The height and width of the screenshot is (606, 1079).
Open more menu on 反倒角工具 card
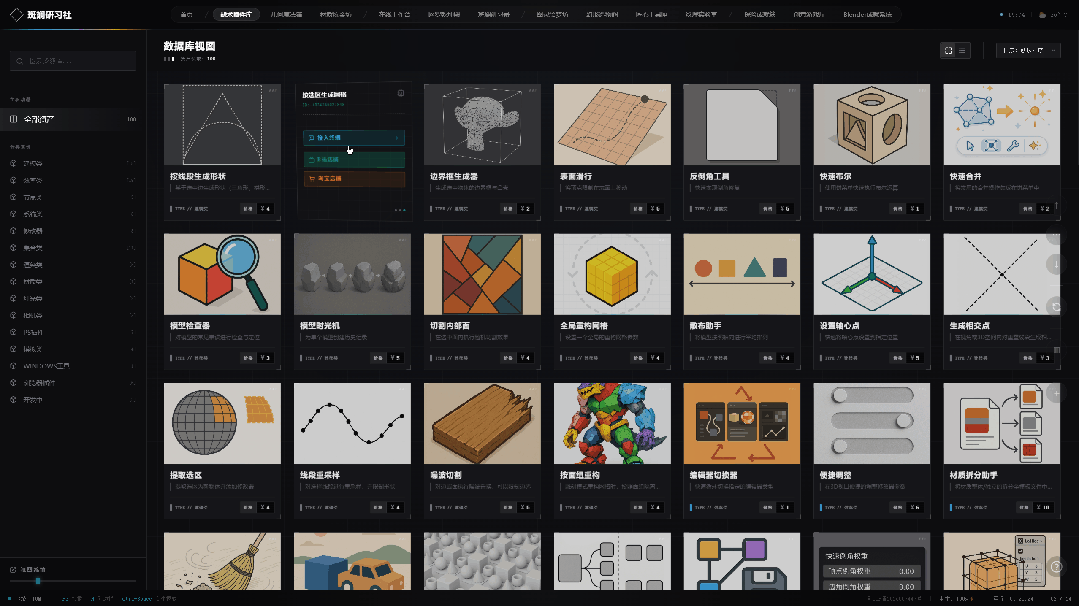pyautogui.click(x=792, y=90)
